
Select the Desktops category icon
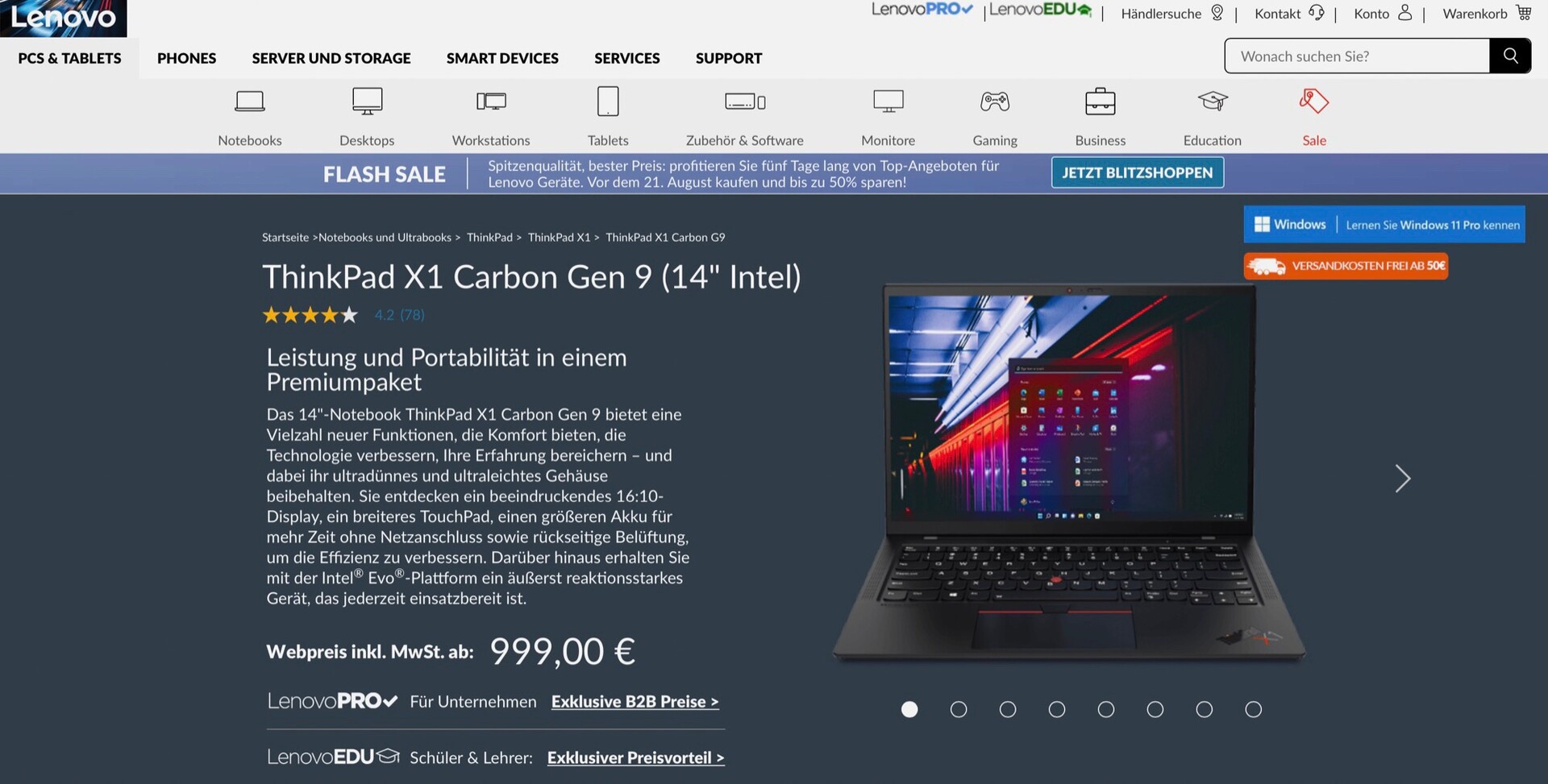point(367,102)
